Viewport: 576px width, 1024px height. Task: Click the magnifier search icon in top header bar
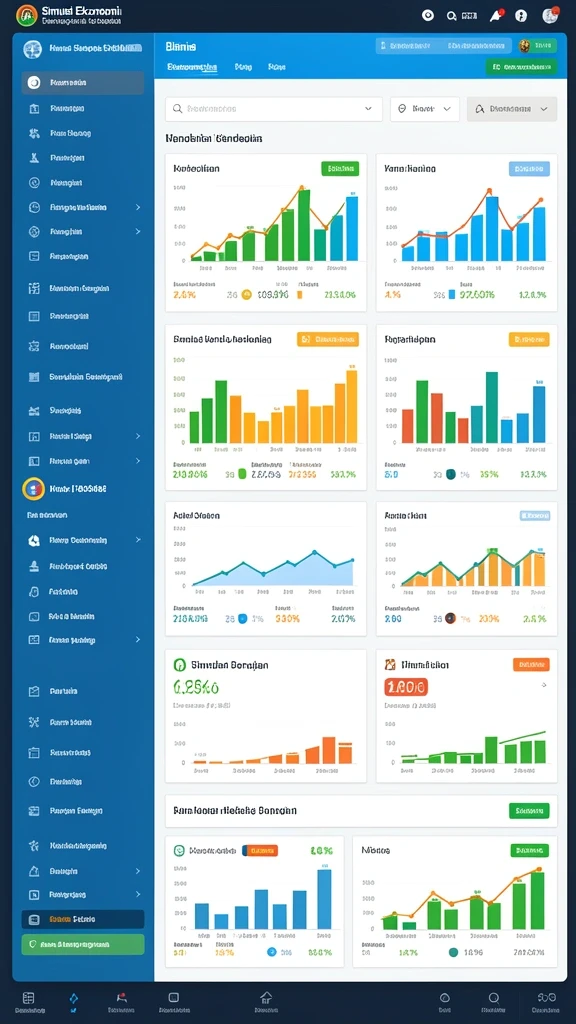451,16
